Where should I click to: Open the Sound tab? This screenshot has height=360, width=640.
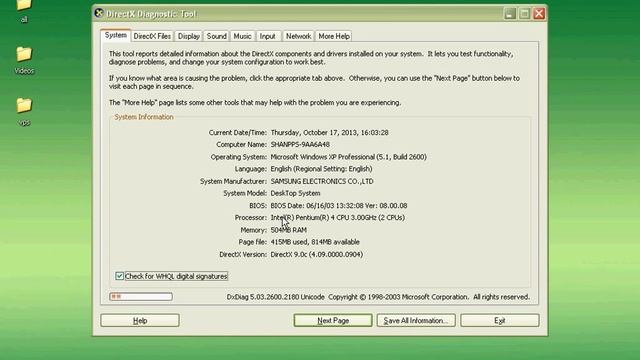click(x=216, y=36)
